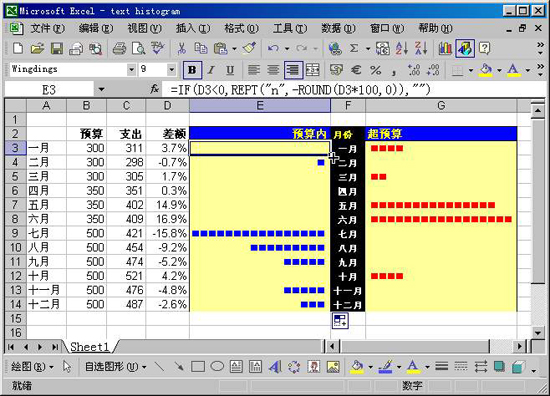
Task: Click the AutoSum sigma icon
Action: (354, 48)
